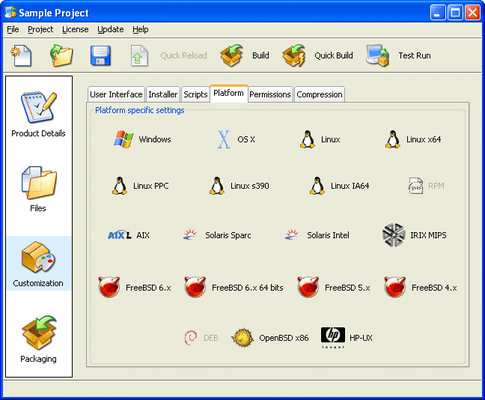Click the OpenBSD x86 label text

tap(284, 338)
